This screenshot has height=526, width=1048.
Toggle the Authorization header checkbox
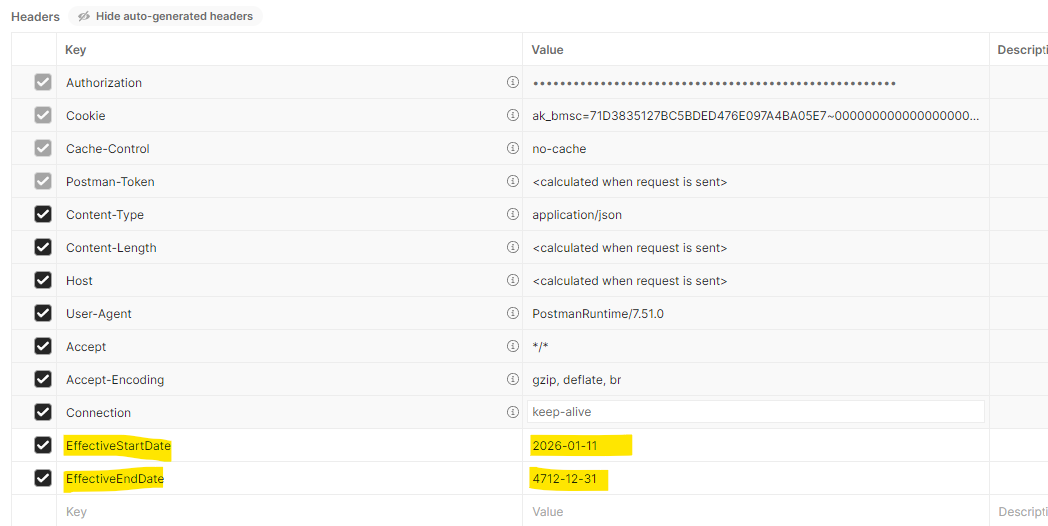click(x=43, y=82)
